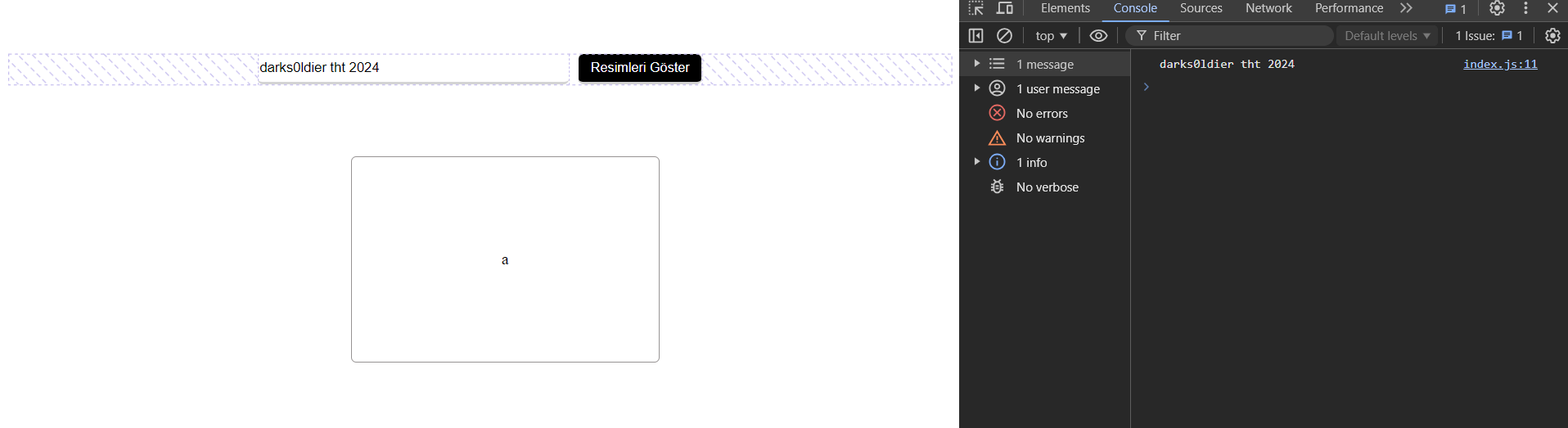The width and height of the screenshot is (1568, 428).
Task: Focus the console Filter field
Action: [x=1229, y=35]
